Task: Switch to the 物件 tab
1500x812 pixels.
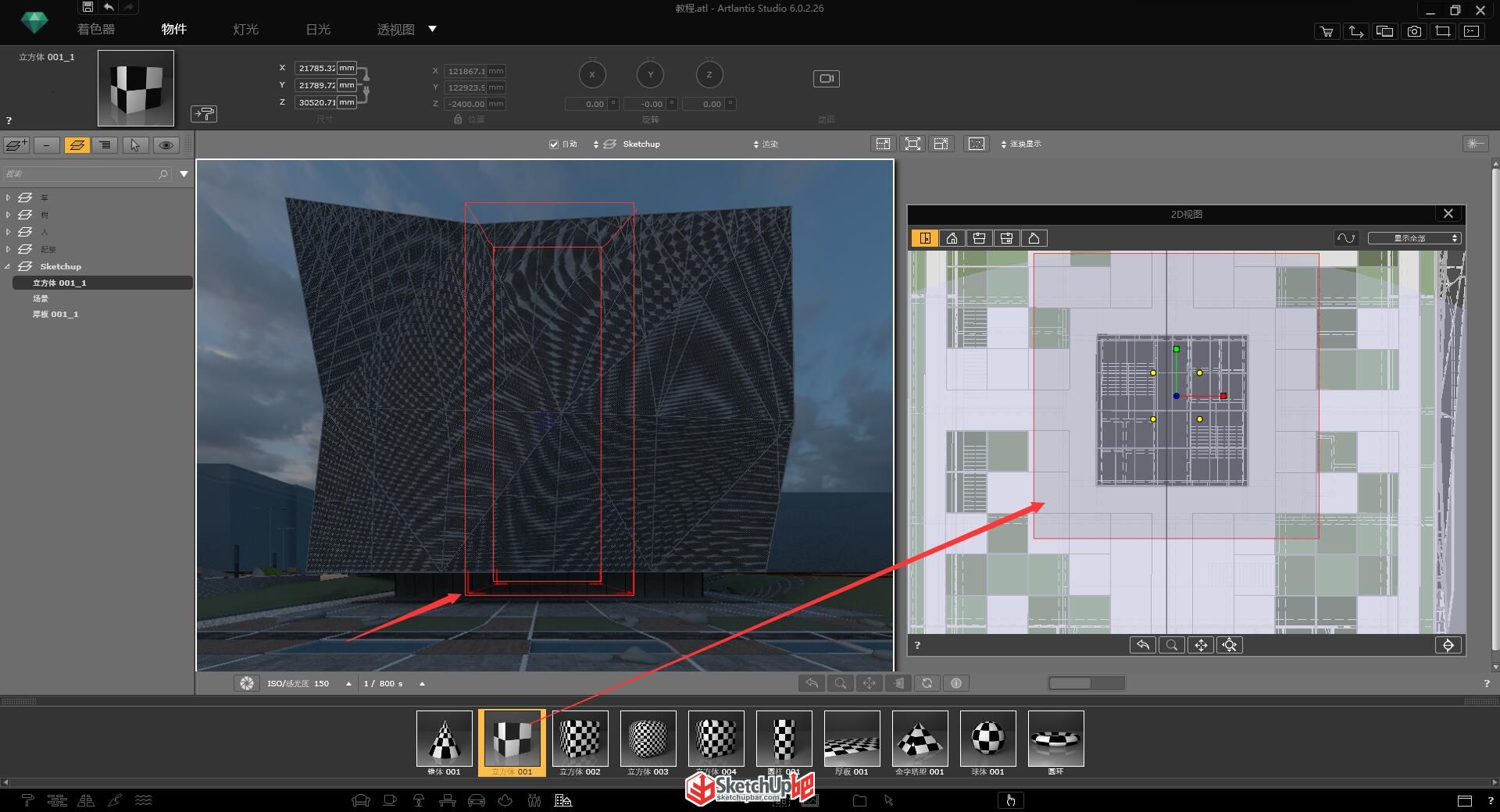Action: pyautogui.click(x=173, y=29)
